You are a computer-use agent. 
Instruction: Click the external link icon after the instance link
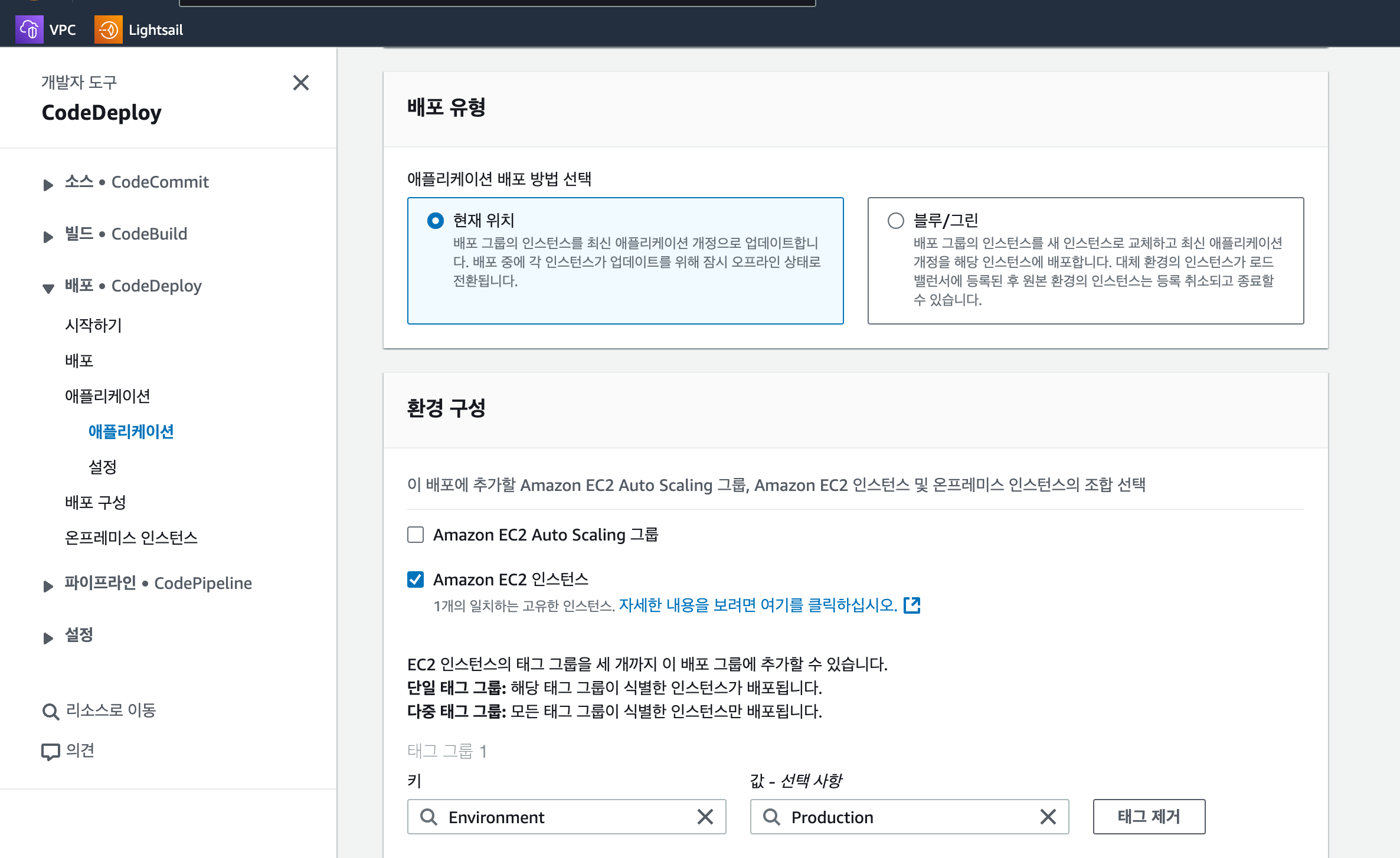click(912, 605)
